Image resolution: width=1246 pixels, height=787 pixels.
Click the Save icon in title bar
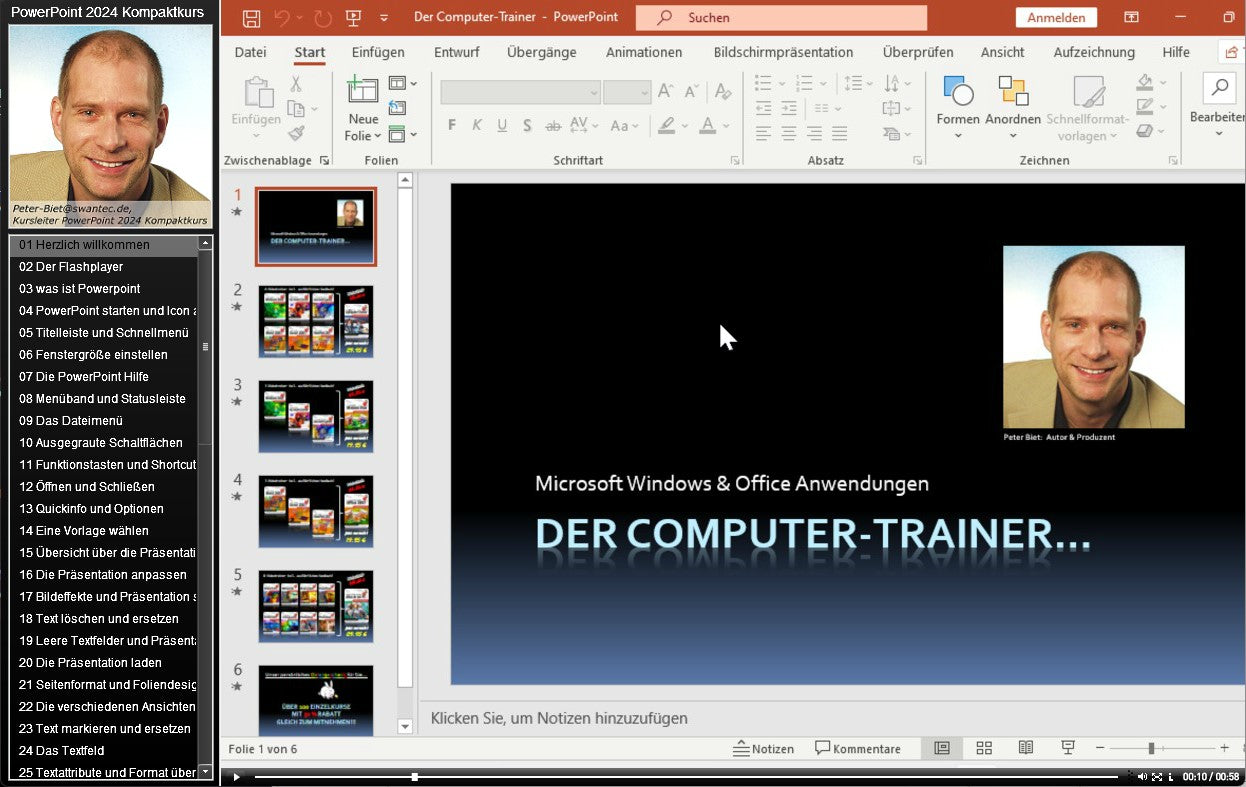pos(252,18)
